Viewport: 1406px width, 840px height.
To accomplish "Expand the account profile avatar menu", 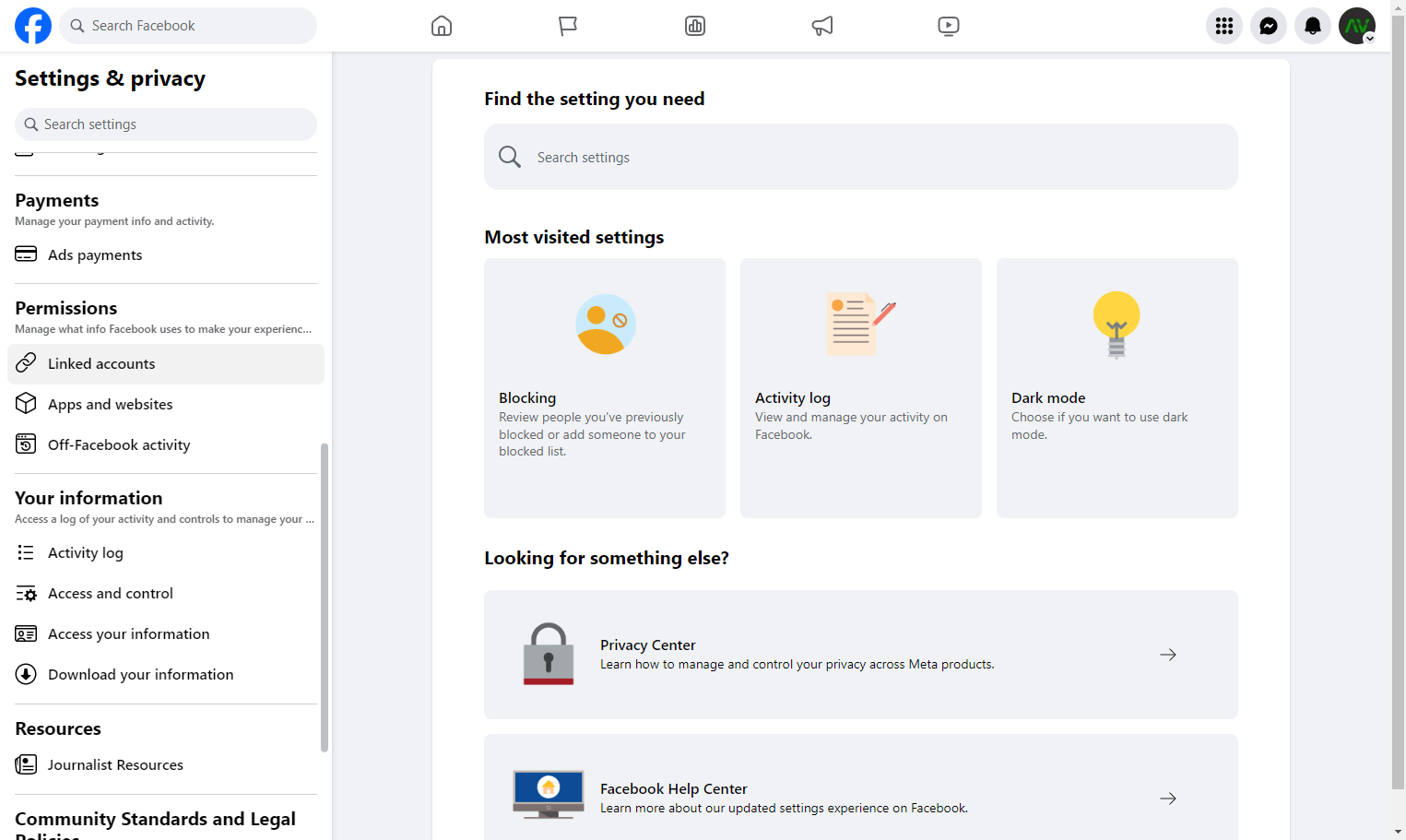I will coord(1357,26).
